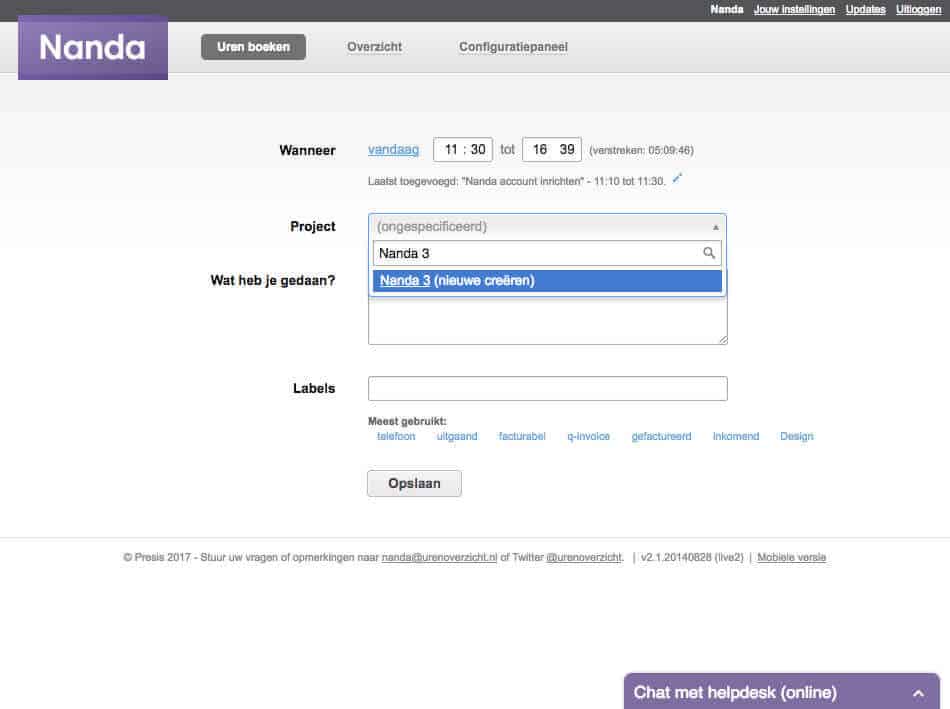Image resolution: width=950 pixels, height=709 pixels.
Task: Open the 'vandaag' date picker link
Action: [x=394, y=150]
